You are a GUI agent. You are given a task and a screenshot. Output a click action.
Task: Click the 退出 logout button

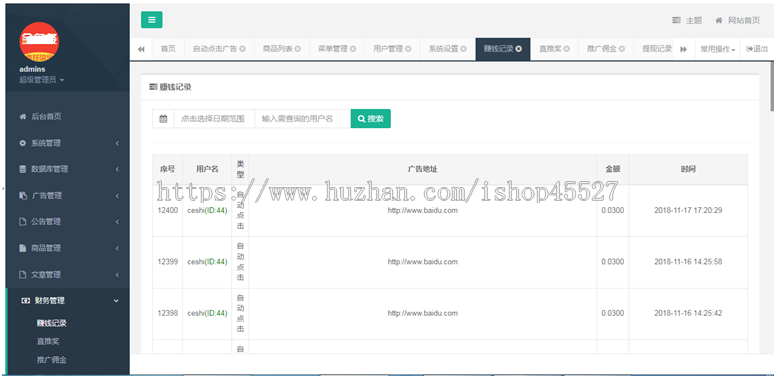(x=757, y=49)
